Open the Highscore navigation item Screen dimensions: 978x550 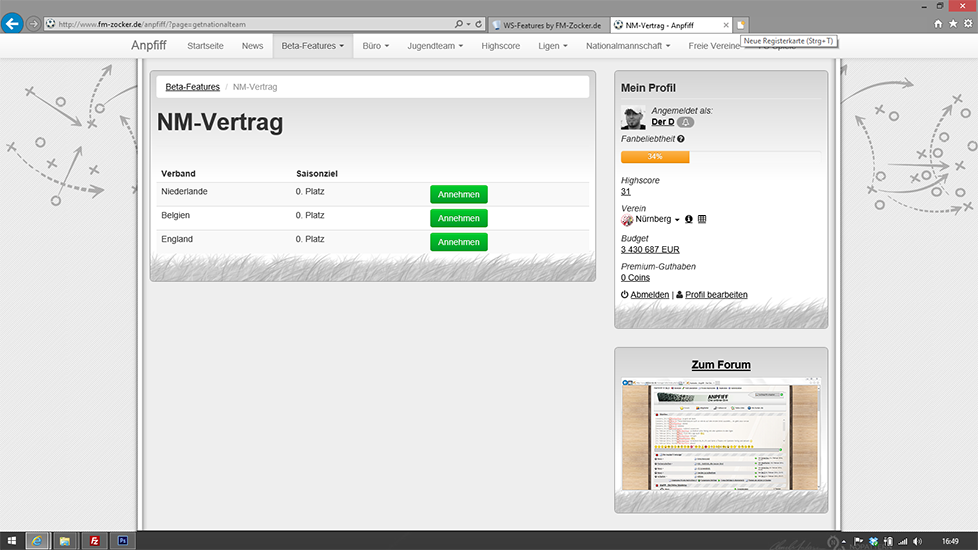(501, 46)
